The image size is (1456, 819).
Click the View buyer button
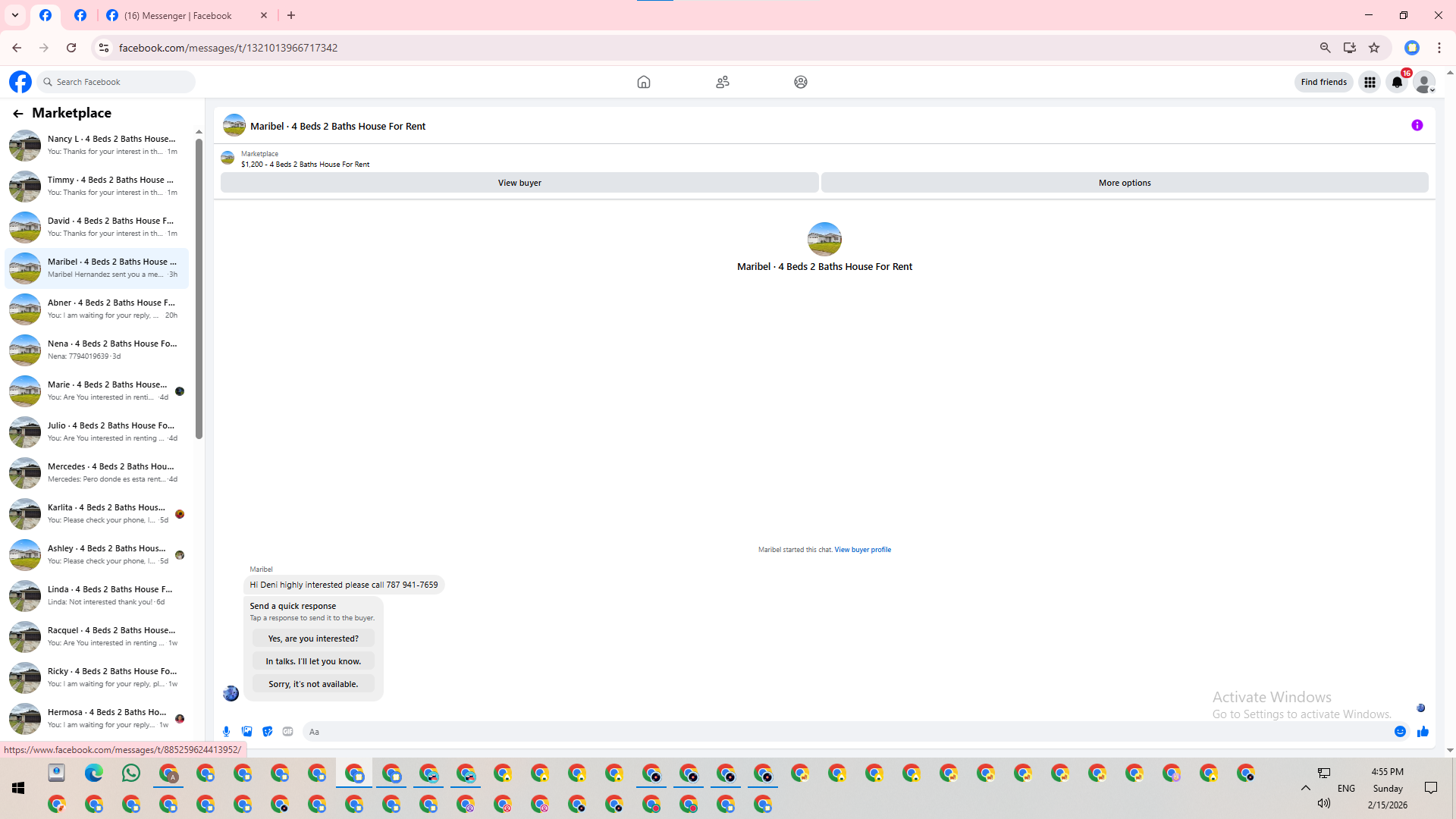[519, 183]
